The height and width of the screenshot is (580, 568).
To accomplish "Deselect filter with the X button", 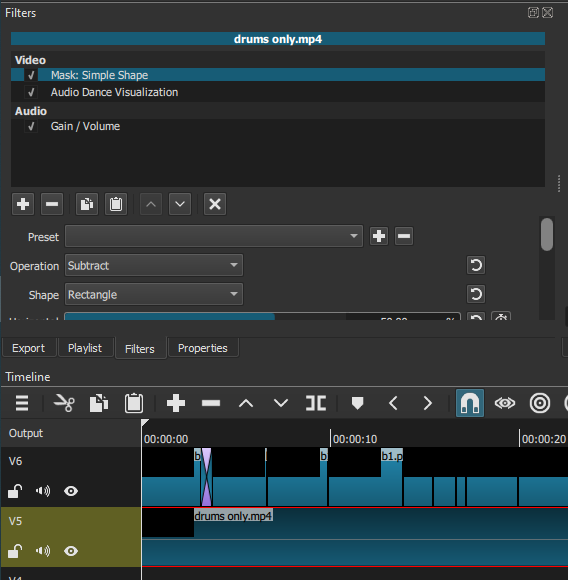I will click(215, 204).
